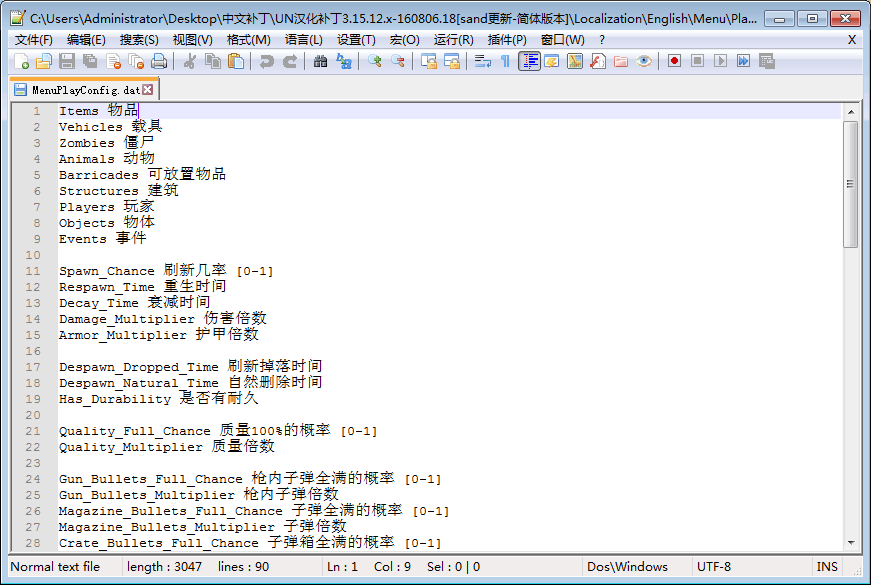Viewport: 871px width, 585px height.
Task: Open the 文件(F) File menu
Action: pos(34,39)
